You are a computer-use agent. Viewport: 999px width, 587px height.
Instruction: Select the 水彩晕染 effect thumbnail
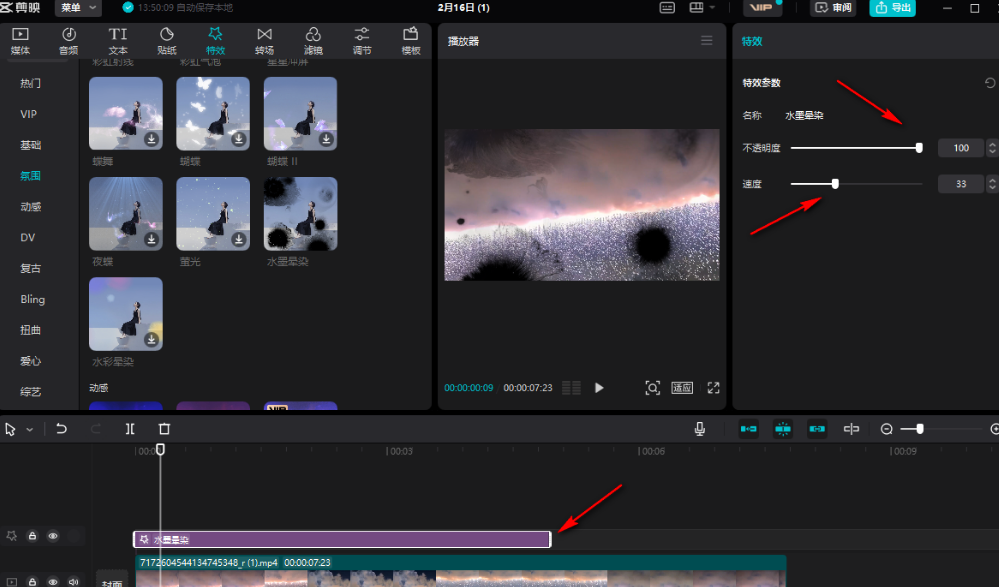[125, 314]
